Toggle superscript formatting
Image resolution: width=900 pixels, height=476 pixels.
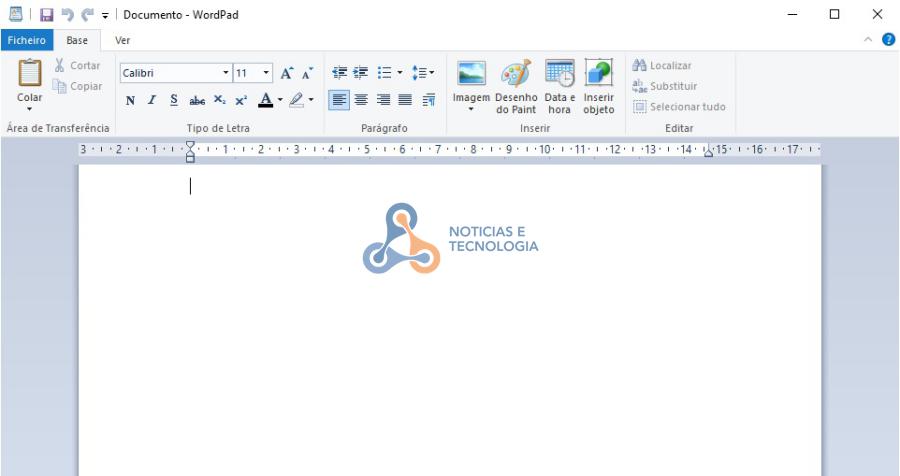tap(241, 100)
